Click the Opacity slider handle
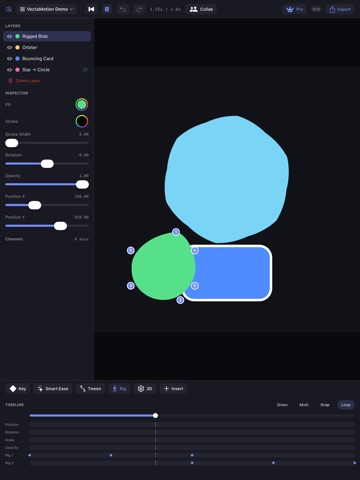This screenshot has height=480, width=360. click(x=82, y=184)
